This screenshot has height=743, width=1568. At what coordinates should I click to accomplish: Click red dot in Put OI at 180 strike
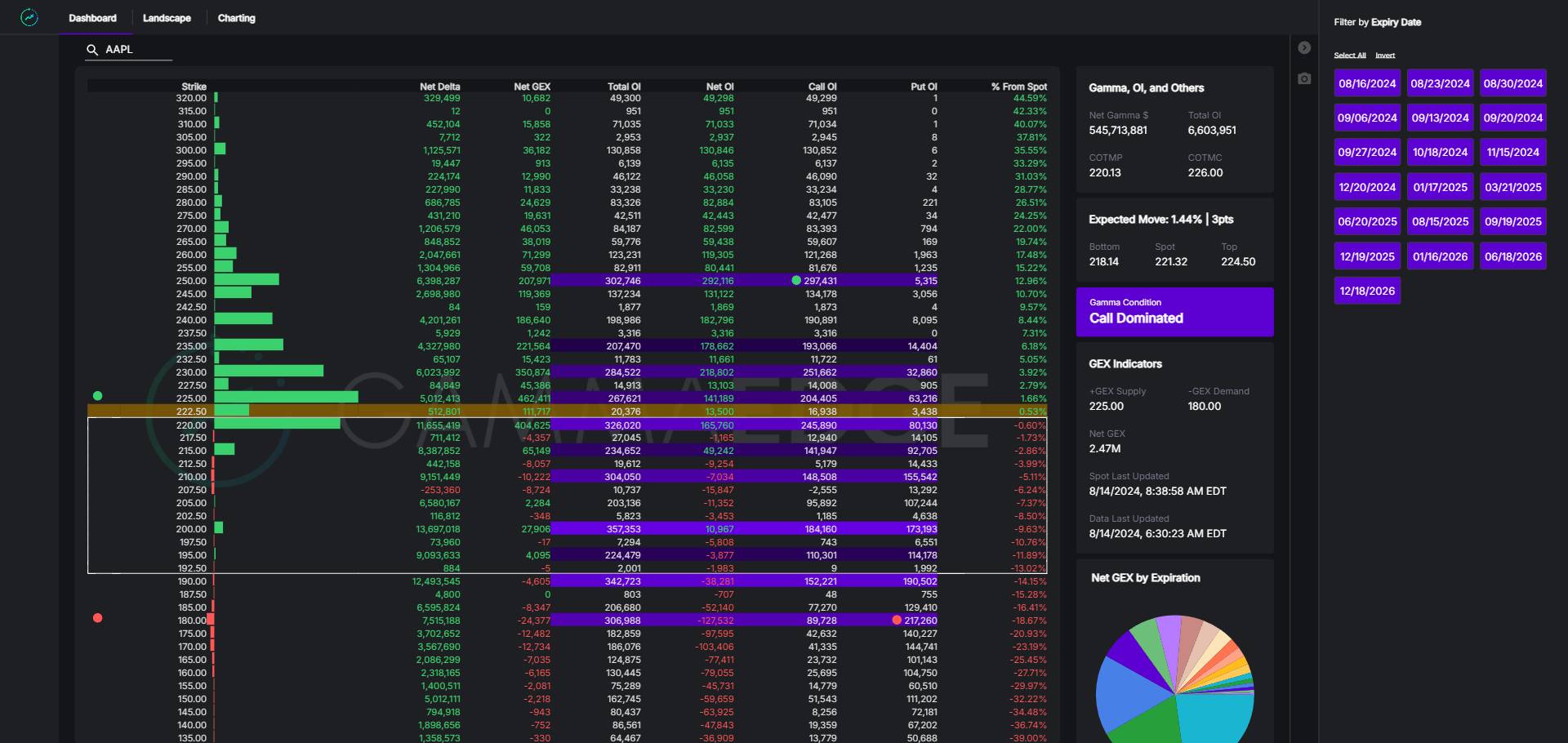[897, 621]
